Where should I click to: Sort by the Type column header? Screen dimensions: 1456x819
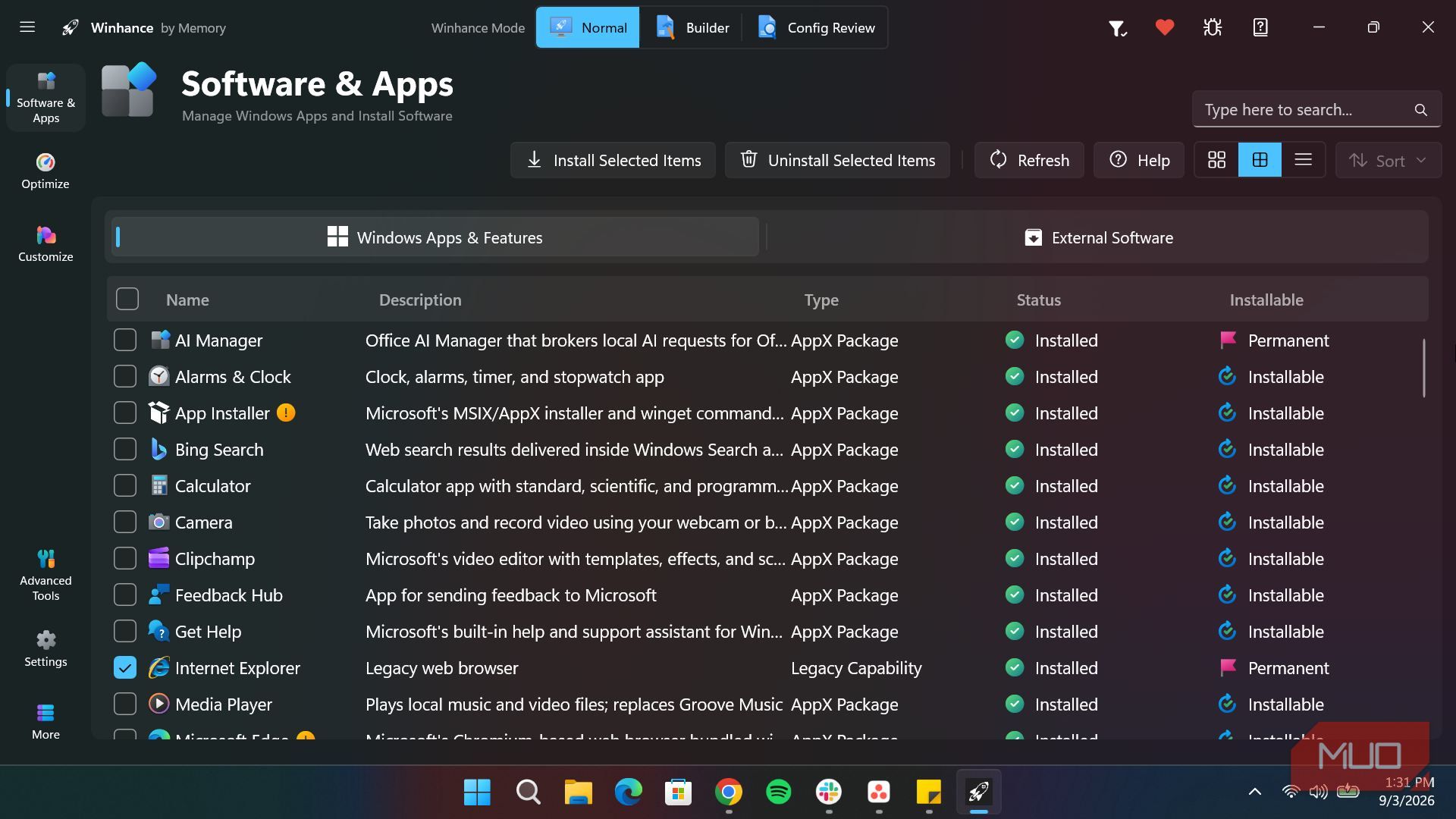821,300
